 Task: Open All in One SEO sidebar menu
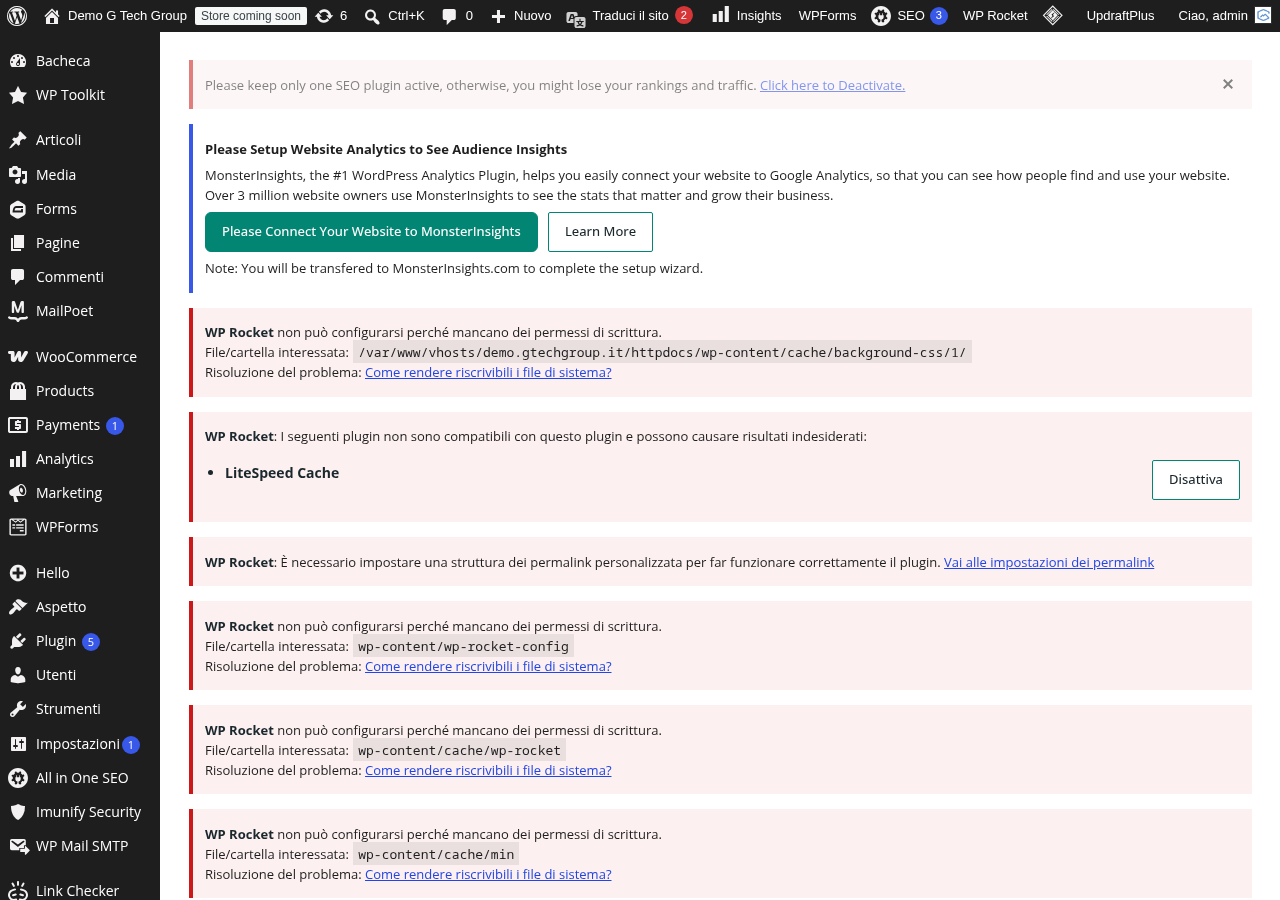coord(80,778)
